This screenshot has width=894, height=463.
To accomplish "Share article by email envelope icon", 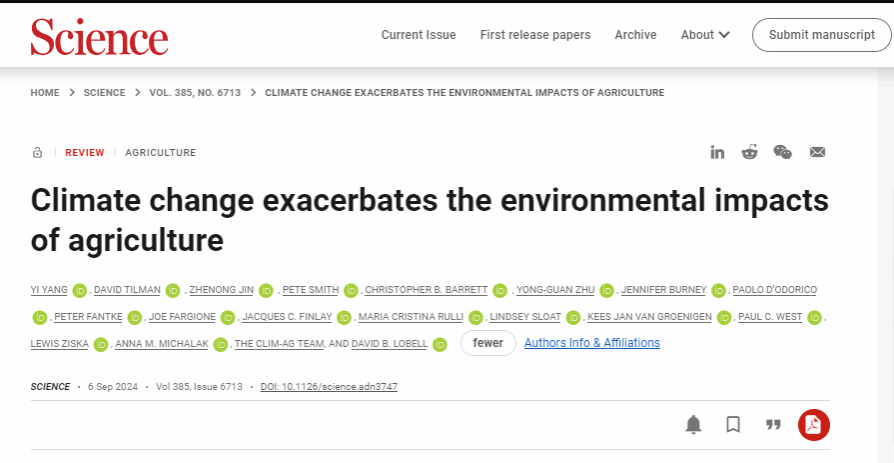I will coord(817,152).
